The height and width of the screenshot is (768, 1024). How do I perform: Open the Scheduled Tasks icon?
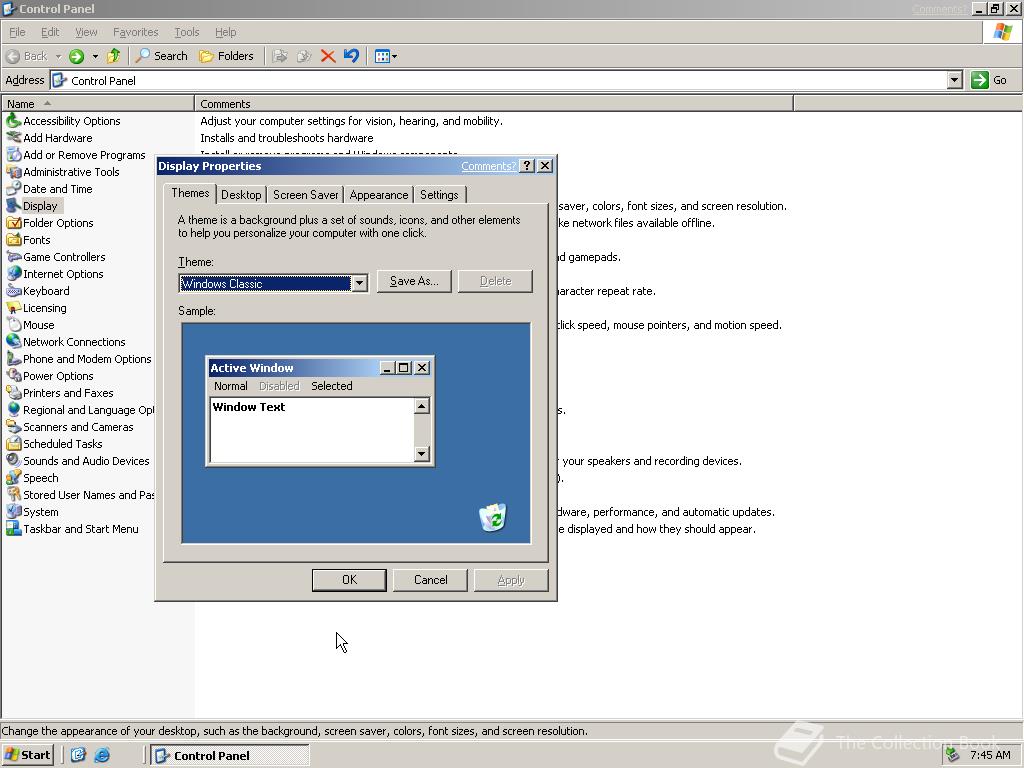(x=14, y=443)
